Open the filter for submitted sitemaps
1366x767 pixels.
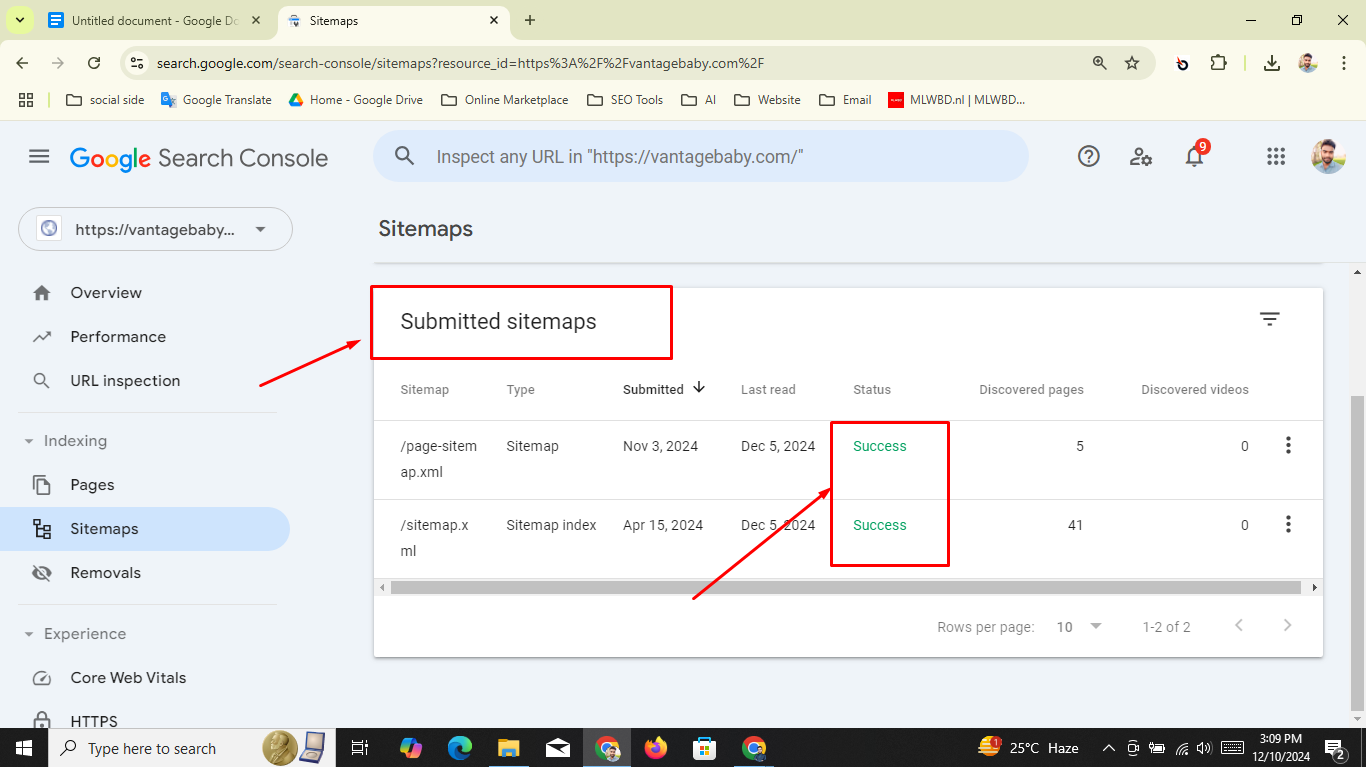pyautogui.click(x=1269, y=318)
